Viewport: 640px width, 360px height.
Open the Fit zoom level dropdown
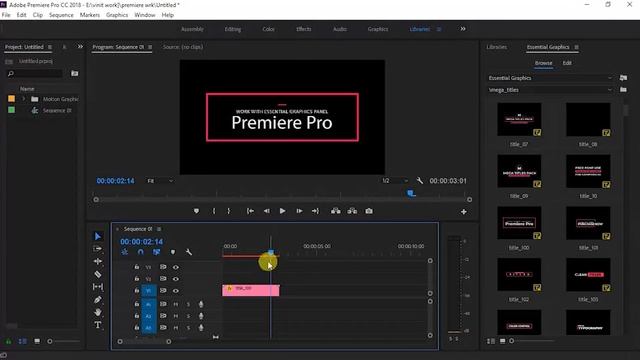(160, 181)
